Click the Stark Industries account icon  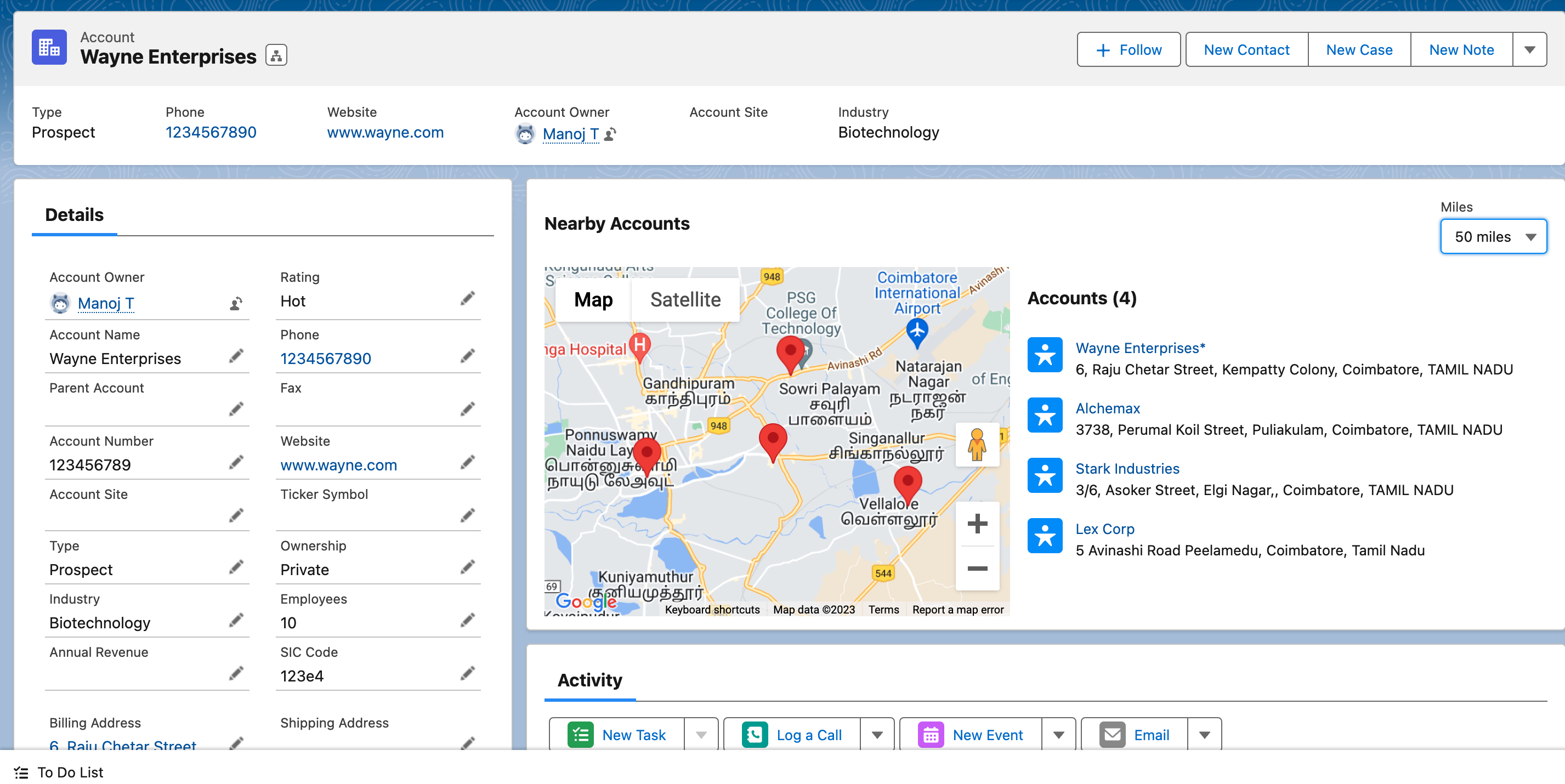(x=1045, y=475)
